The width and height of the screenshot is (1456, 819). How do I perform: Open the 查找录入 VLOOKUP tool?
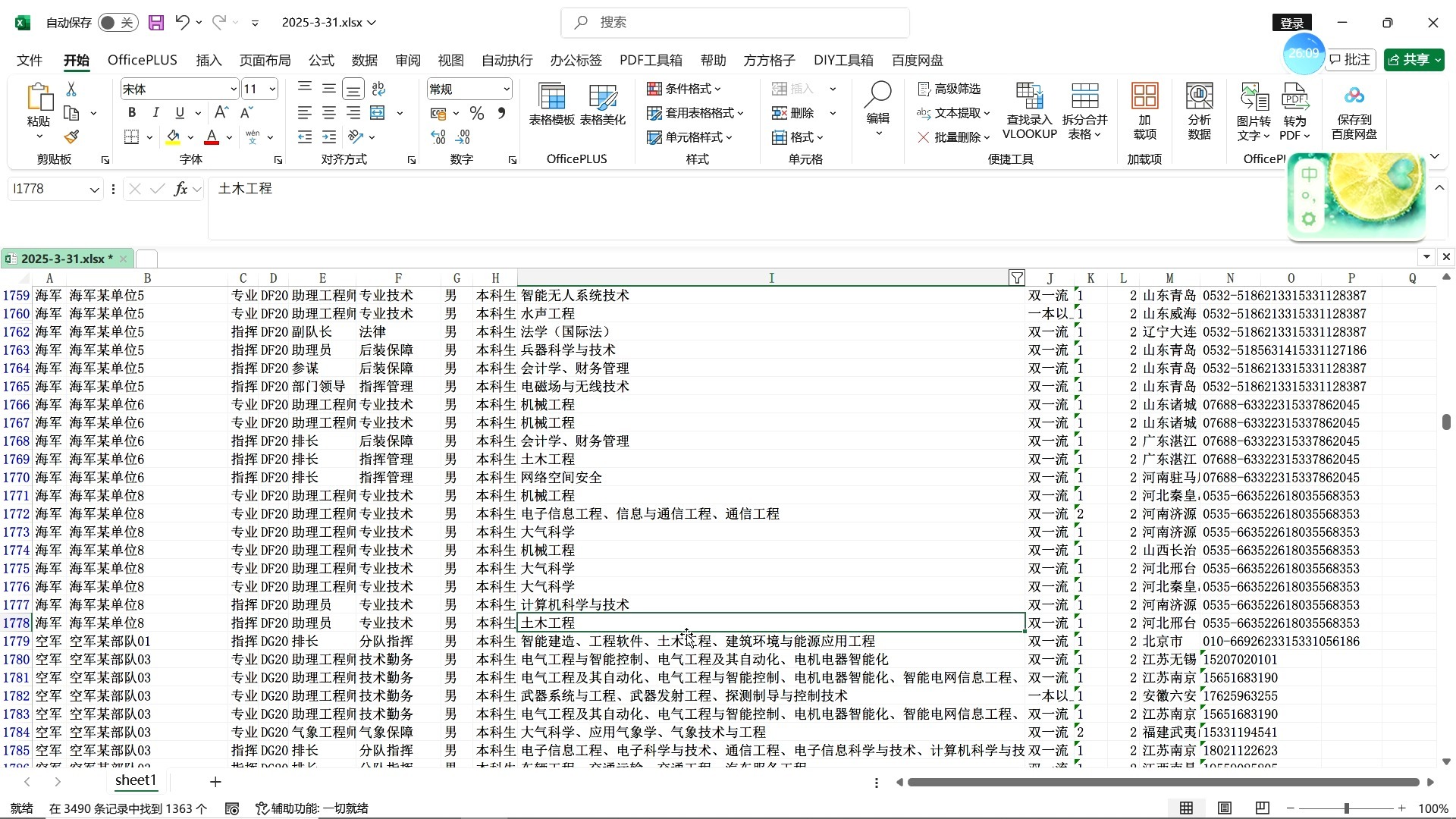[1029, 111]
